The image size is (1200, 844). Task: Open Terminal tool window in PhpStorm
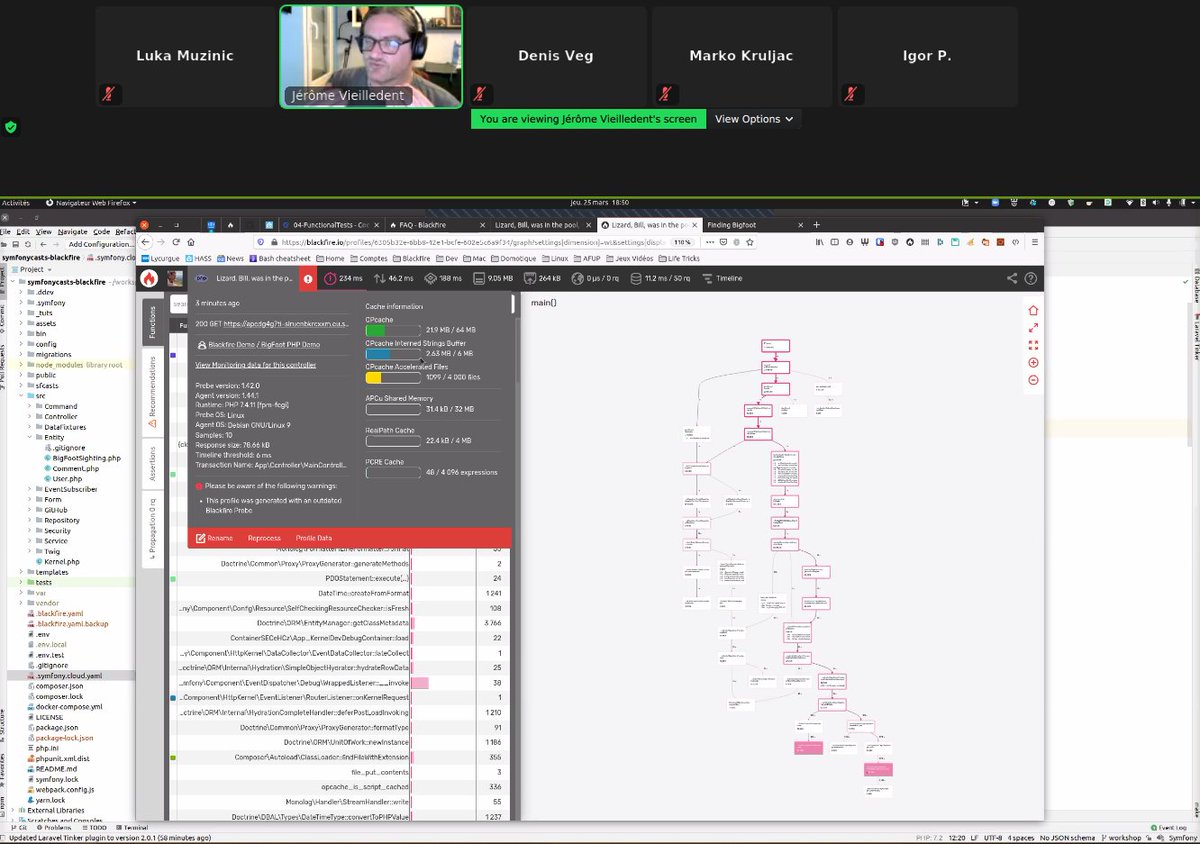130,828
